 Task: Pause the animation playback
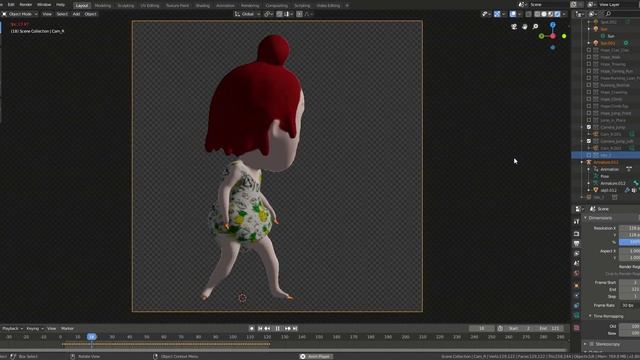click(x=278, y=329)
